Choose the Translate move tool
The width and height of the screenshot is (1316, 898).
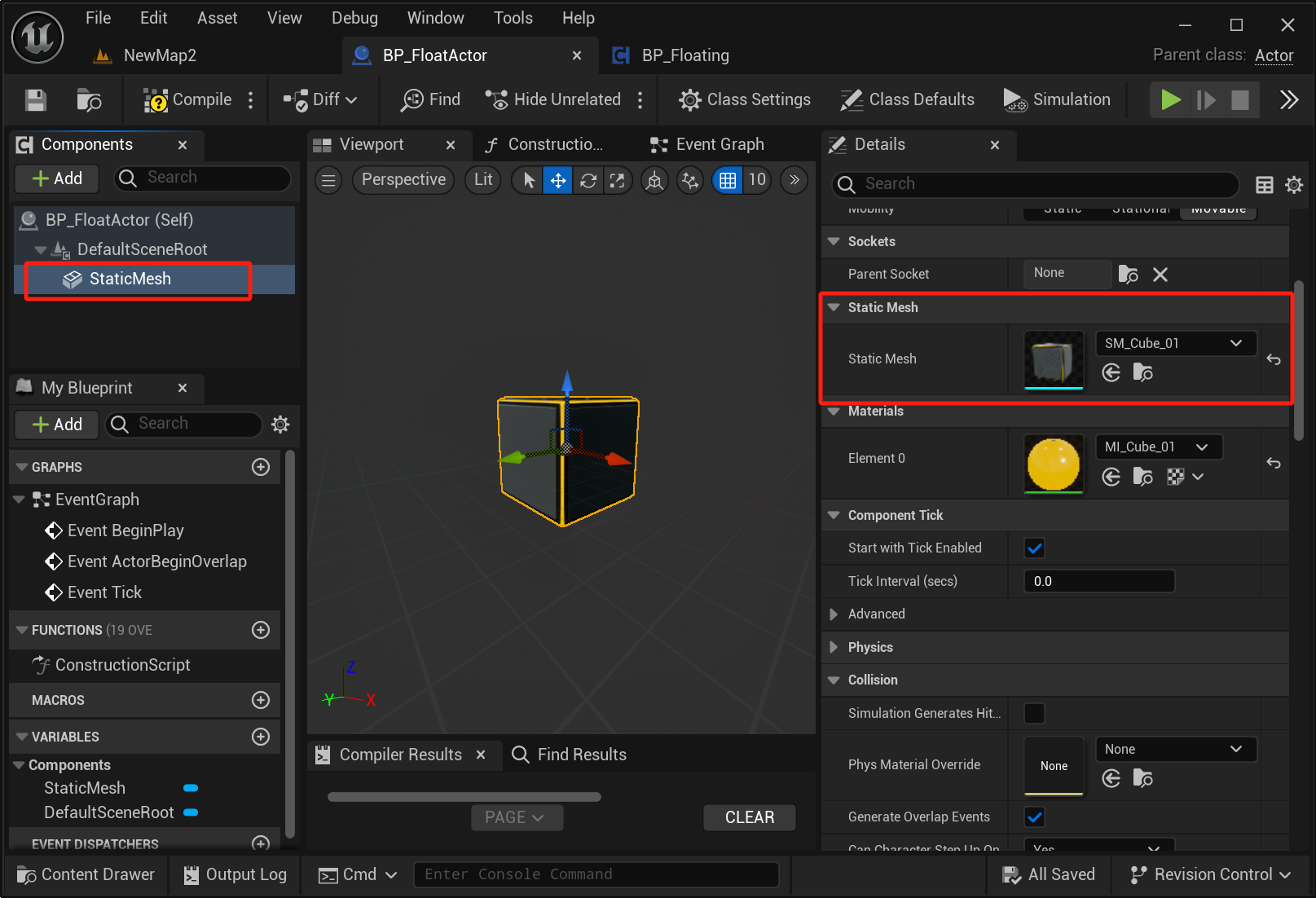pyautogui.click(x=558, y=180)
